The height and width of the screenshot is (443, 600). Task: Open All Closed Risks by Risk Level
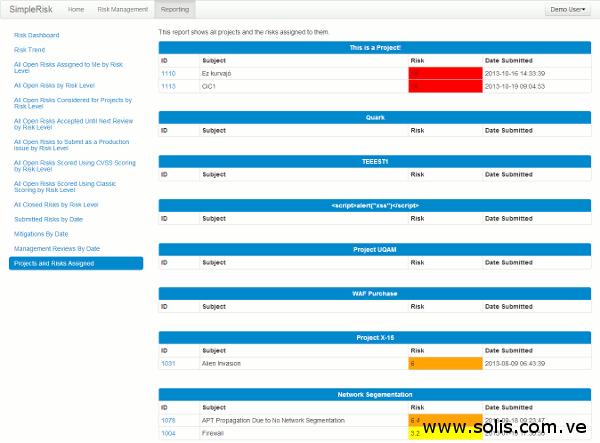click(56, 205)
